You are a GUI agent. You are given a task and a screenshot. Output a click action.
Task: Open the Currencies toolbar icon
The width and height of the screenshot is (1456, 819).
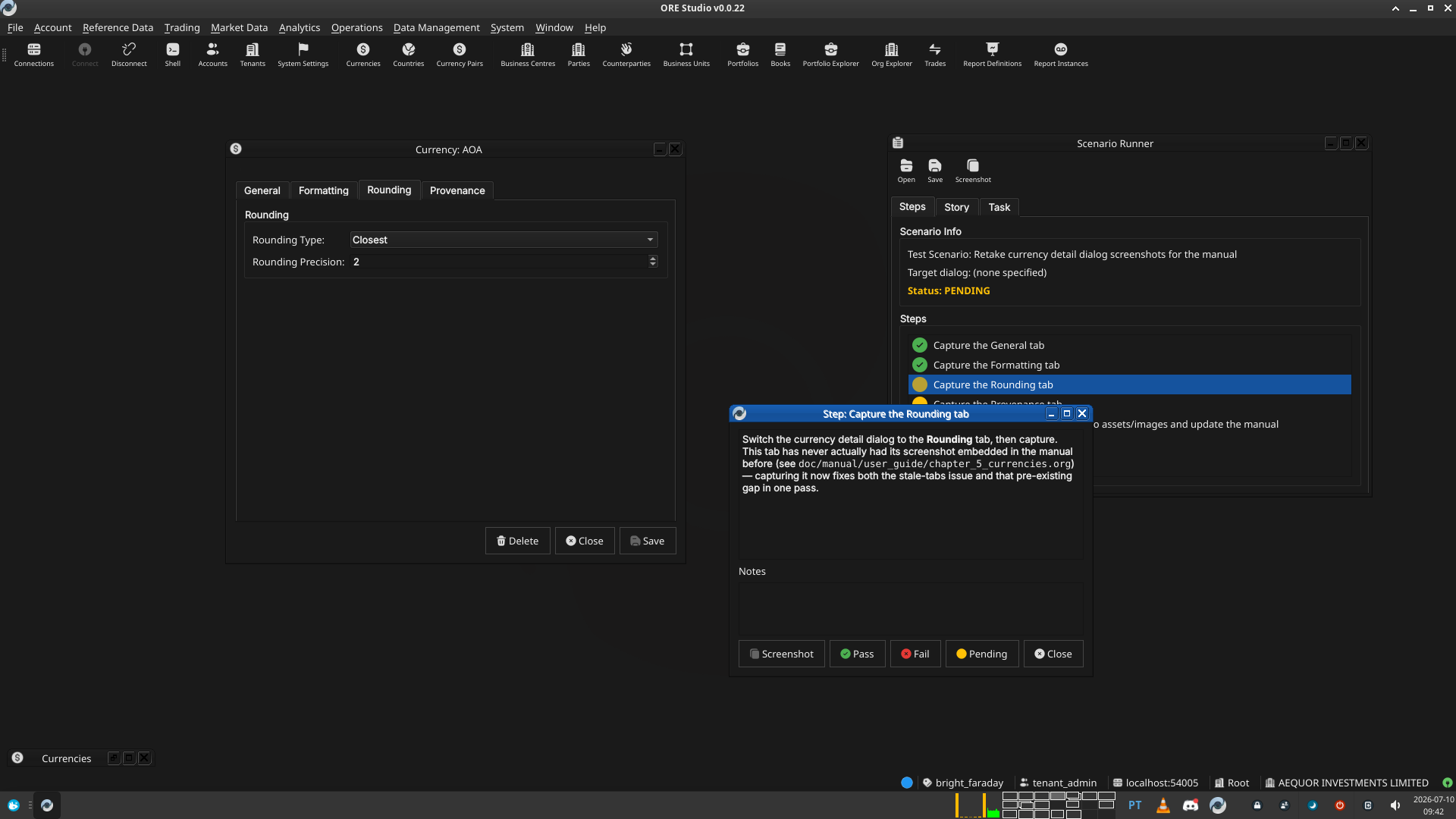pos(363,55)
